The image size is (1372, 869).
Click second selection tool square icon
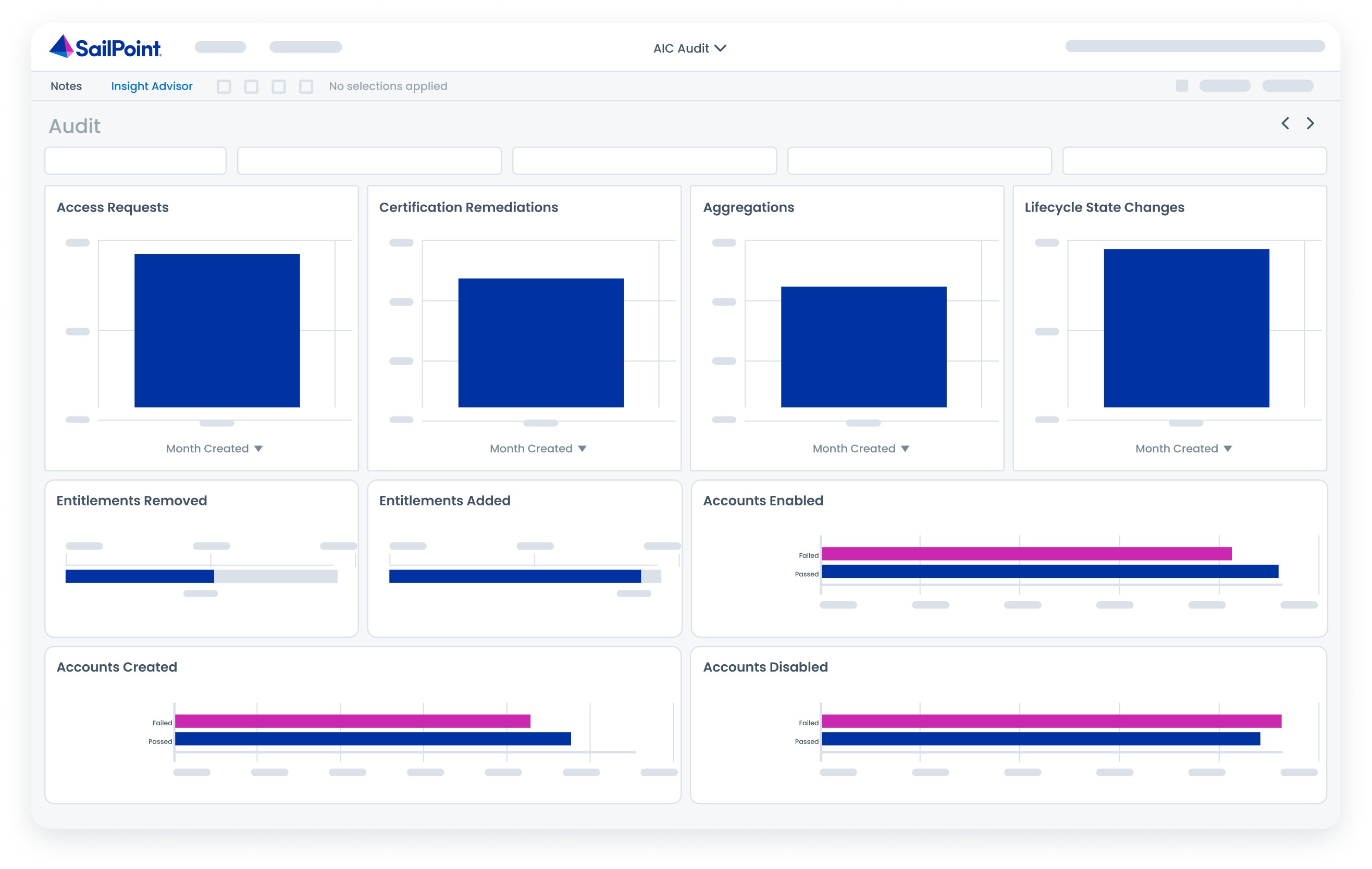(251, 86)
